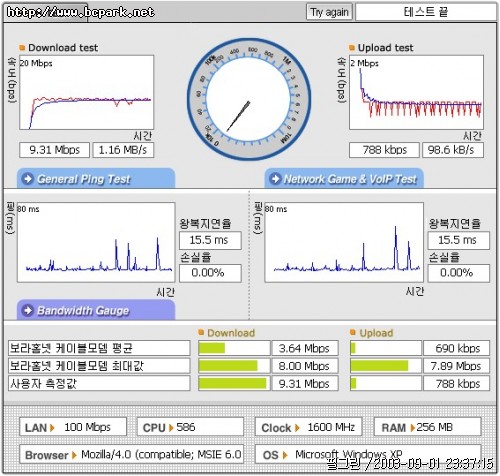Click the 9.31 Mbps download result field
Viewport: 500px width, 476px height.
click(55, 150)
